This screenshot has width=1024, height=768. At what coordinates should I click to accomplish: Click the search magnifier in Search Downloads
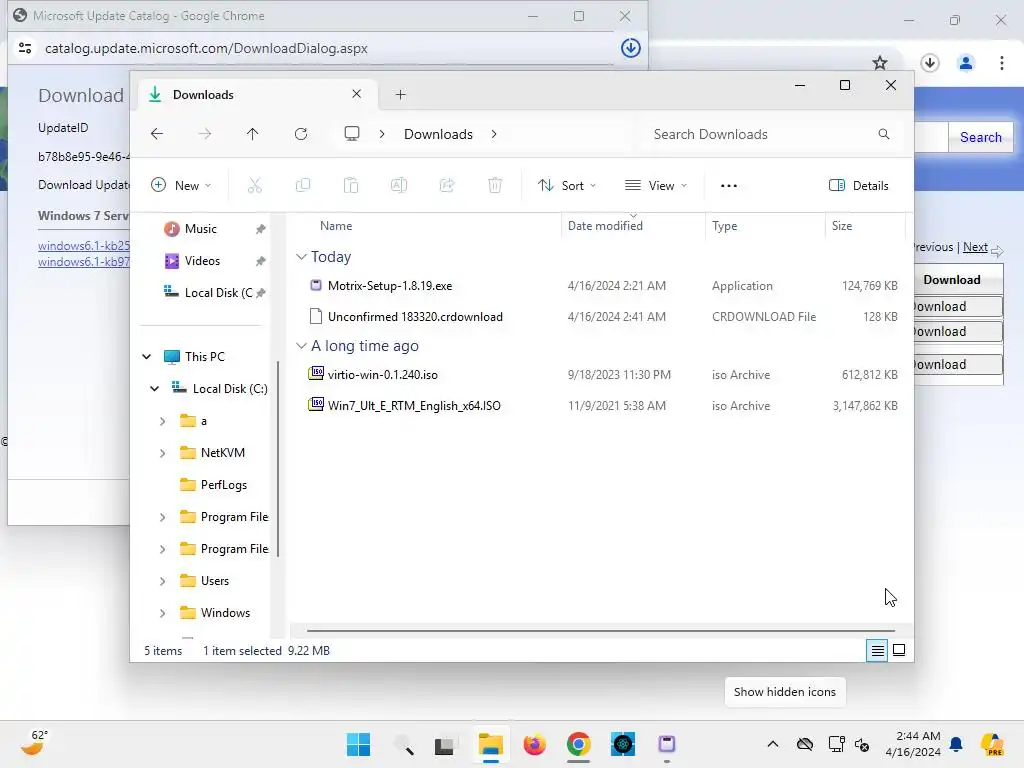pos(884,134)
